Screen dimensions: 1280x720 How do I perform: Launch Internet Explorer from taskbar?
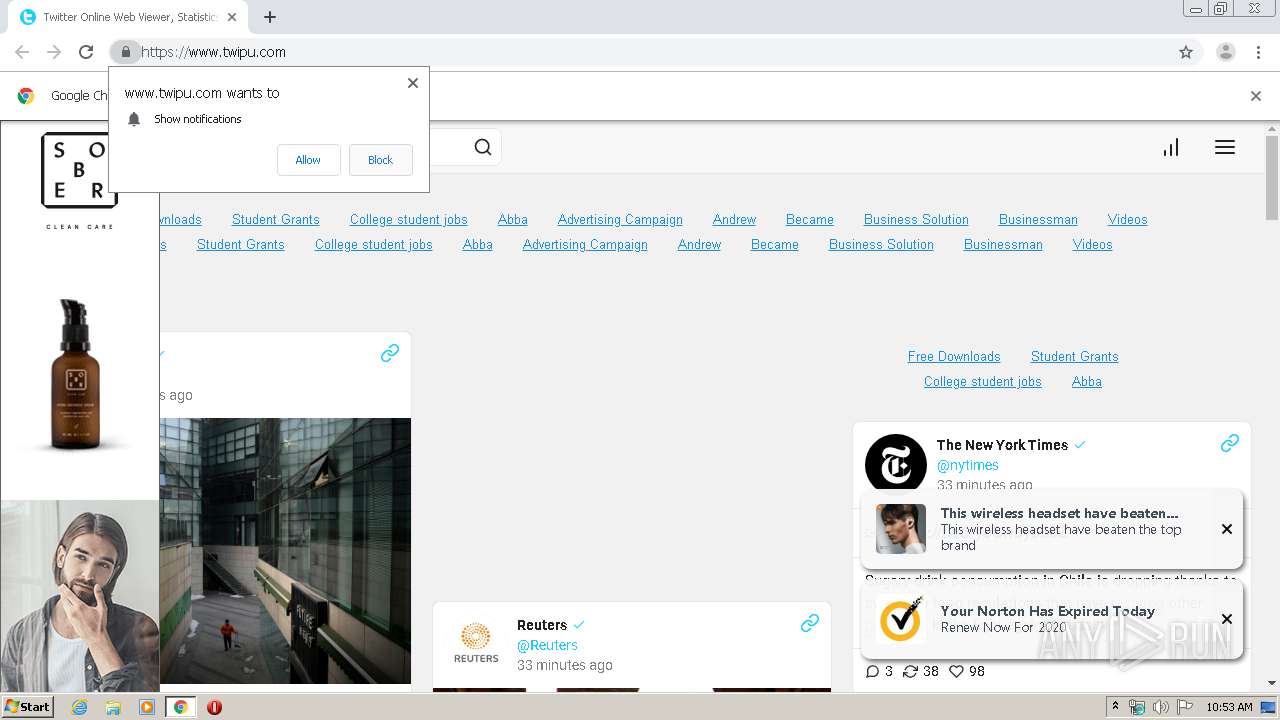[79, 707]
